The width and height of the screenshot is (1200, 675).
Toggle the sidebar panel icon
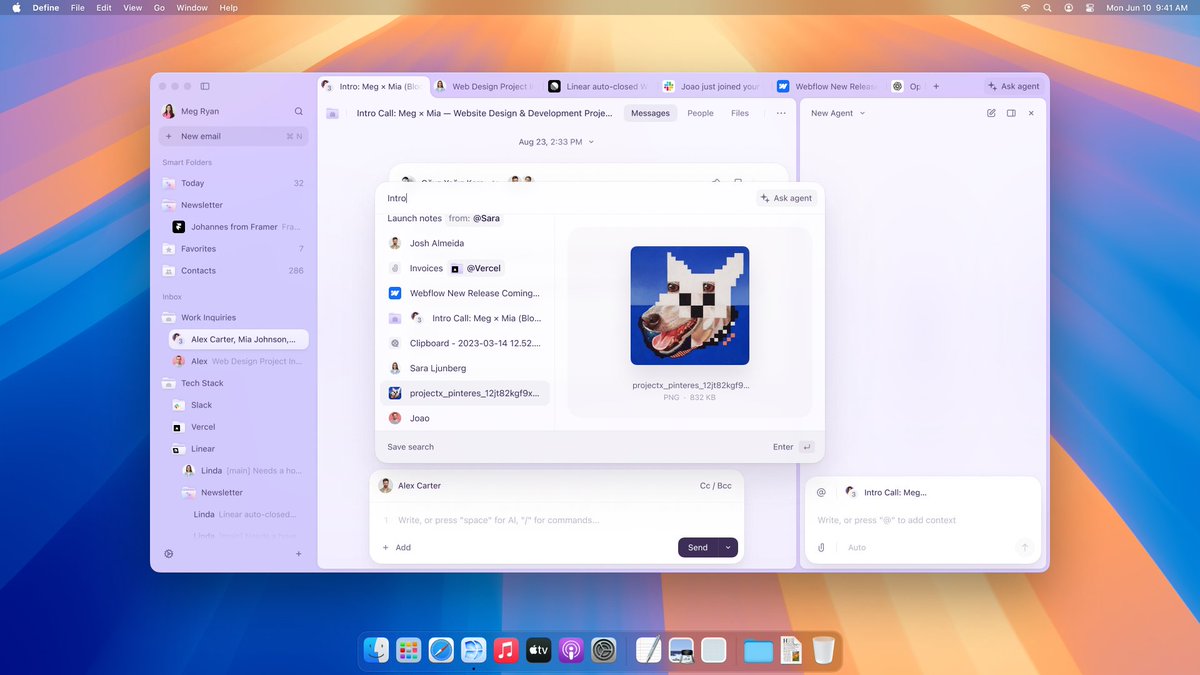coord(205,87)
